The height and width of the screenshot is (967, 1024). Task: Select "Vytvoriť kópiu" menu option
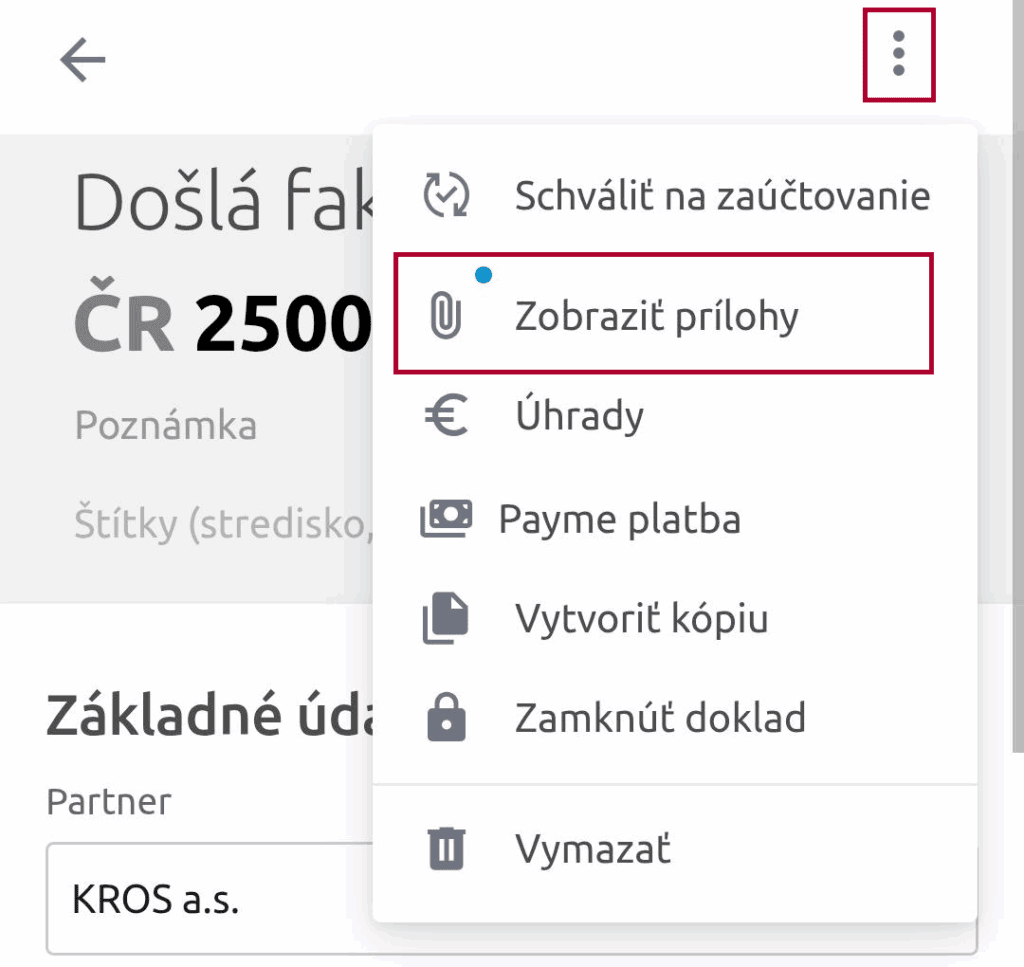click(x=641, y=619)
